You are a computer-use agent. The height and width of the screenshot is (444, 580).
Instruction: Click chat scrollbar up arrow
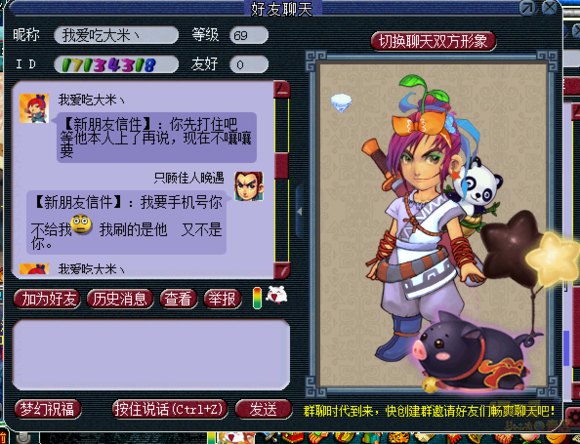[282, 89]
